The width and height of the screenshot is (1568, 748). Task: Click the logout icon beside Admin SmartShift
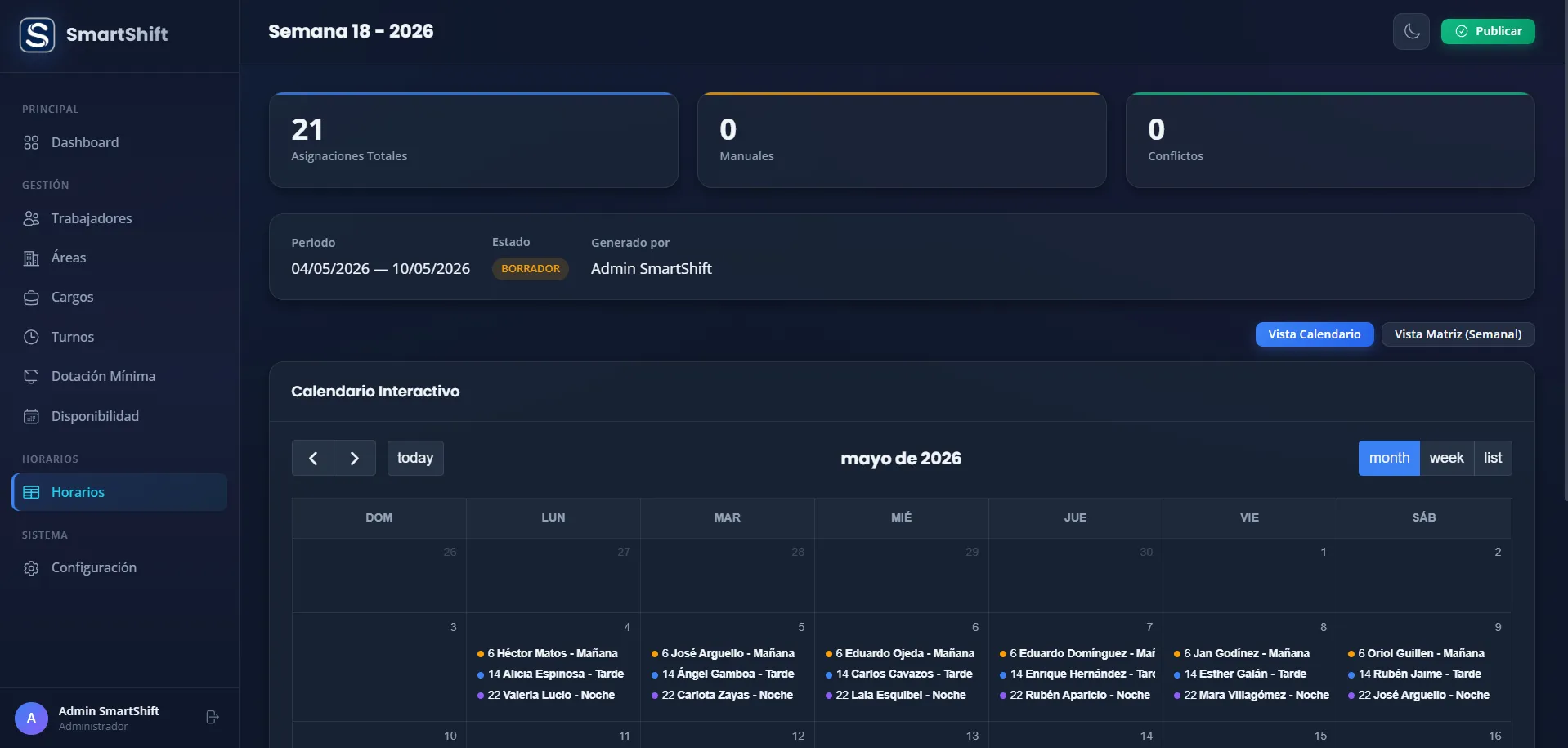click(x=212, y=717)
